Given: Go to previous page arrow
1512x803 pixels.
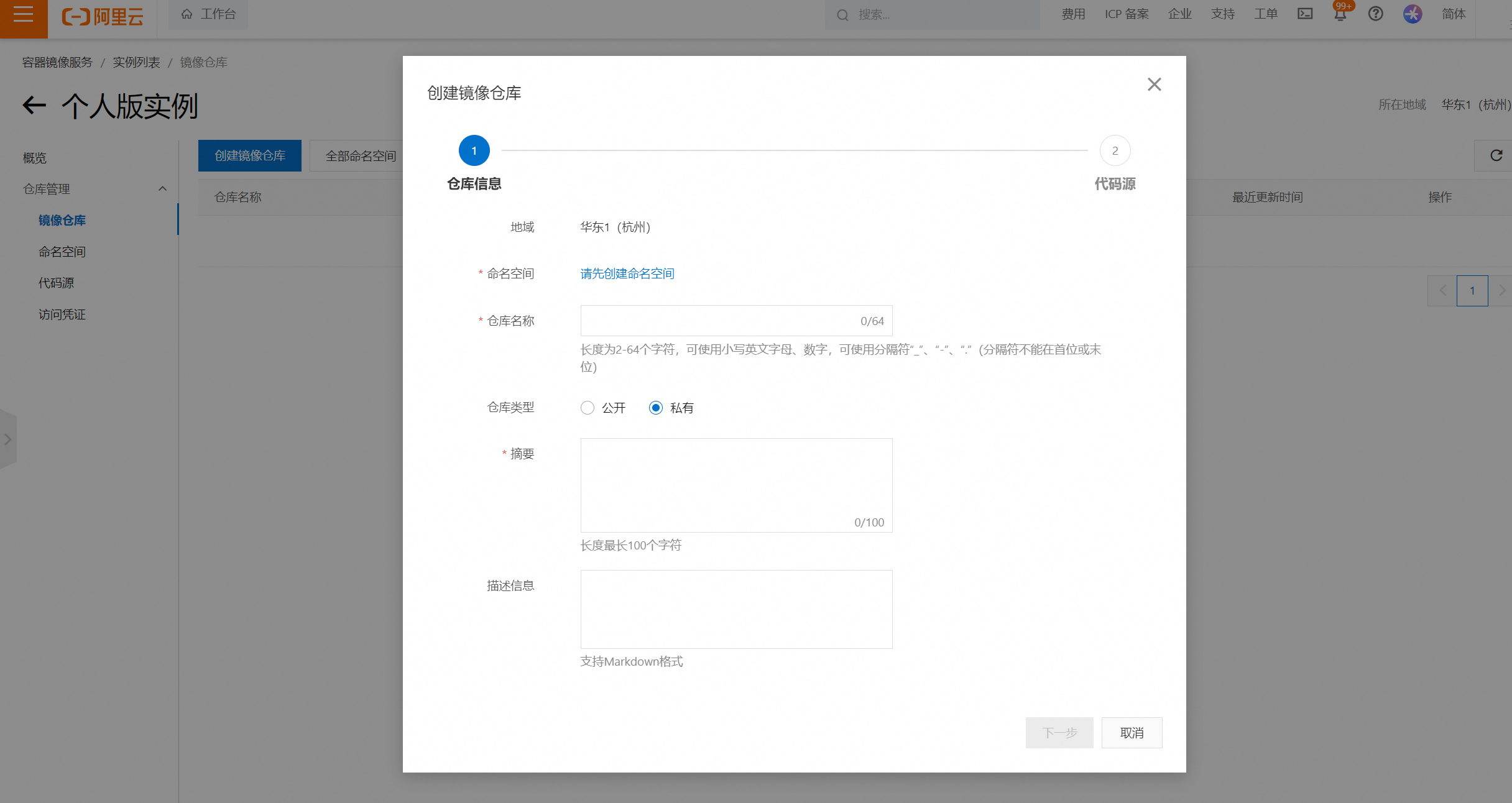Looking at the screenshot, I should click(1442, 290).
